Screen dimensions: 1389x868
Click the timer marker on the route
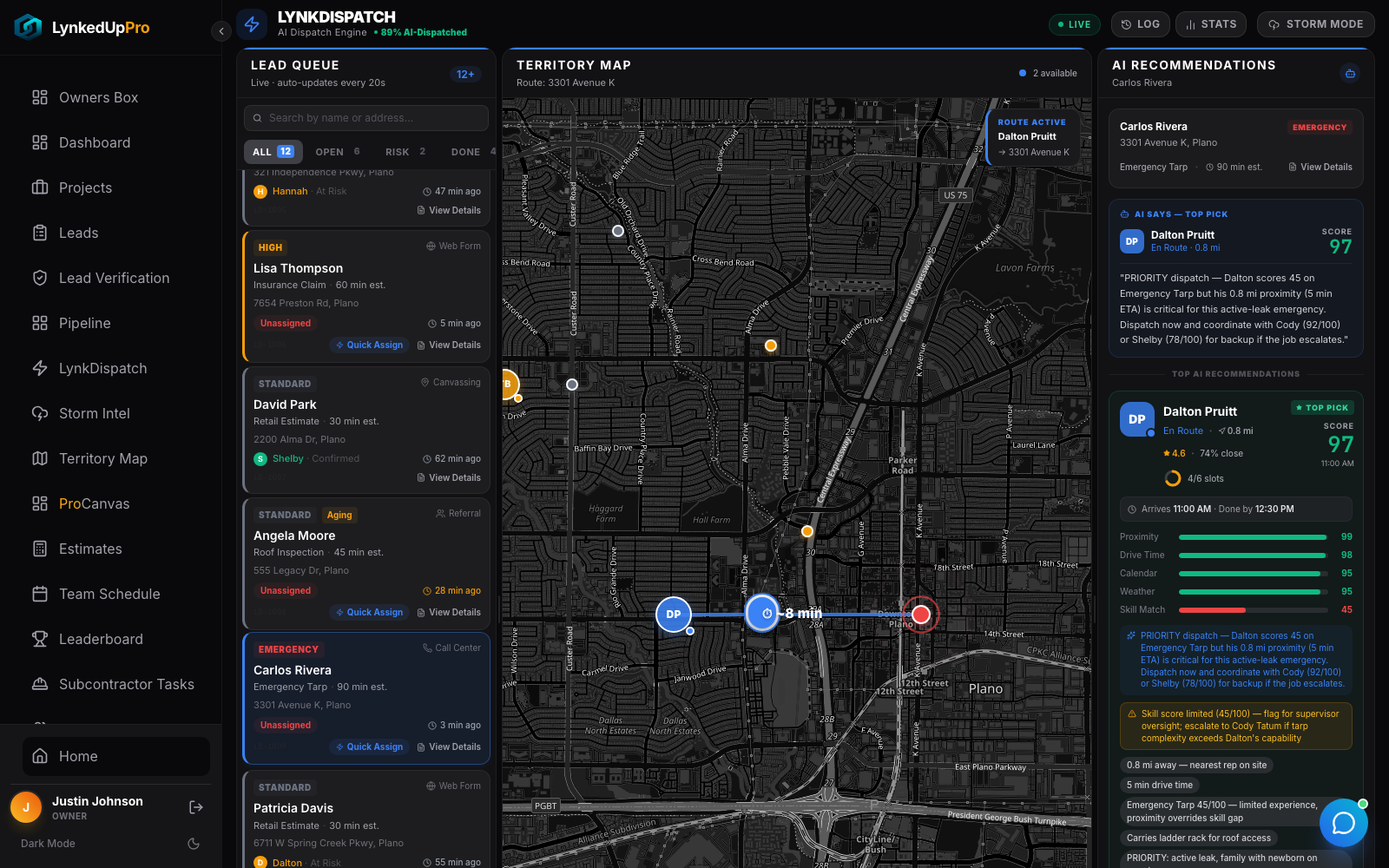(763, 614)
